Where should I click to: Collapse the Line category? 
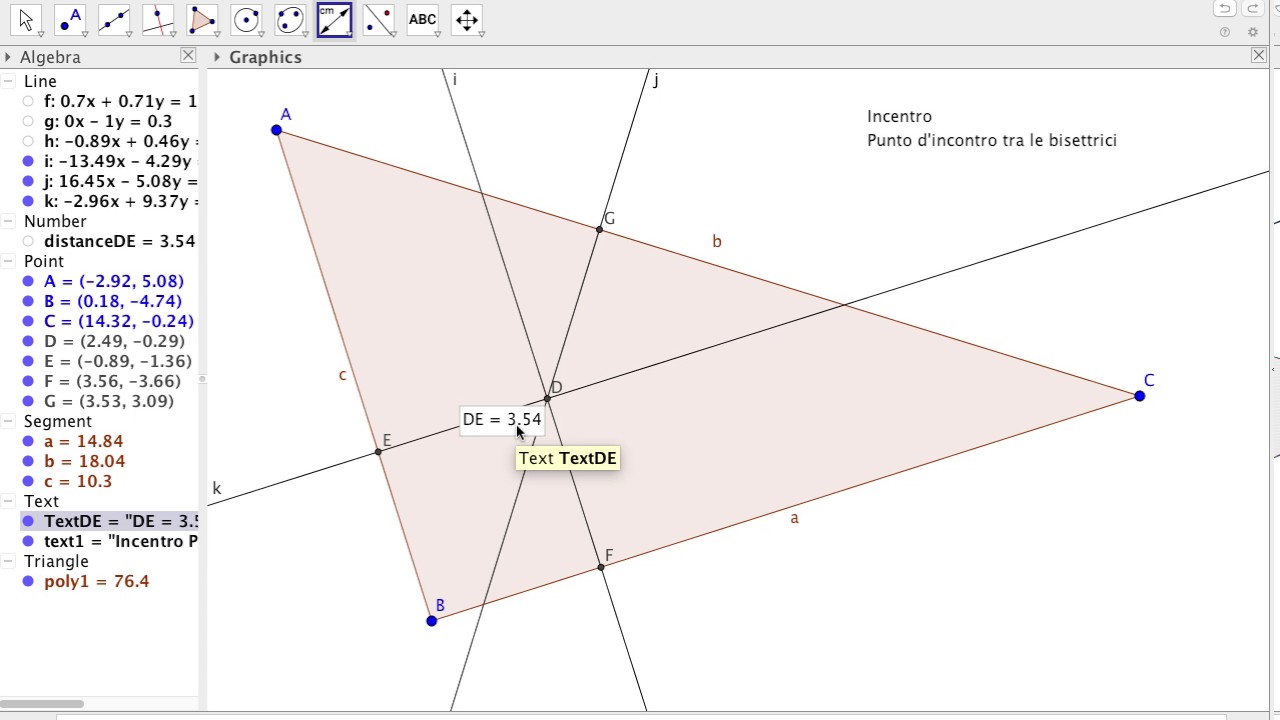coord(8,81)
